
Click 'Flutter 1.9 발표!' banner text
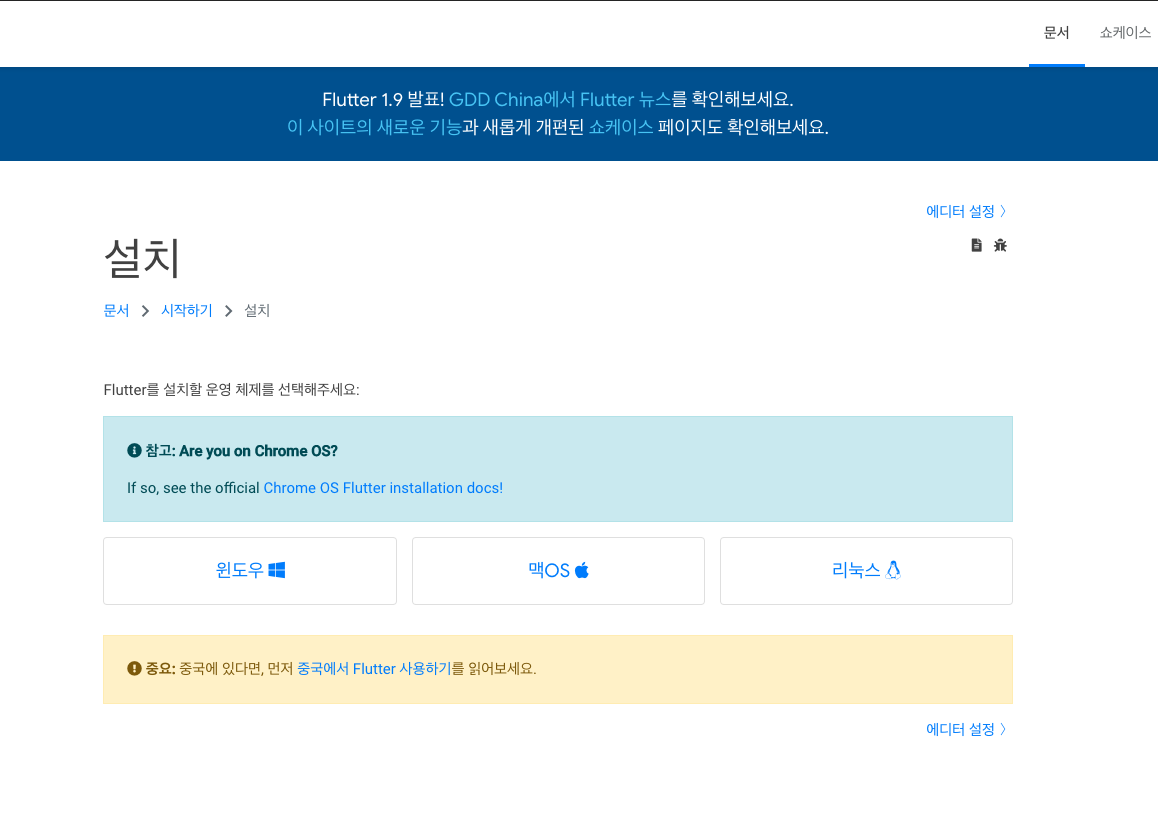click(x=383, y=100)
